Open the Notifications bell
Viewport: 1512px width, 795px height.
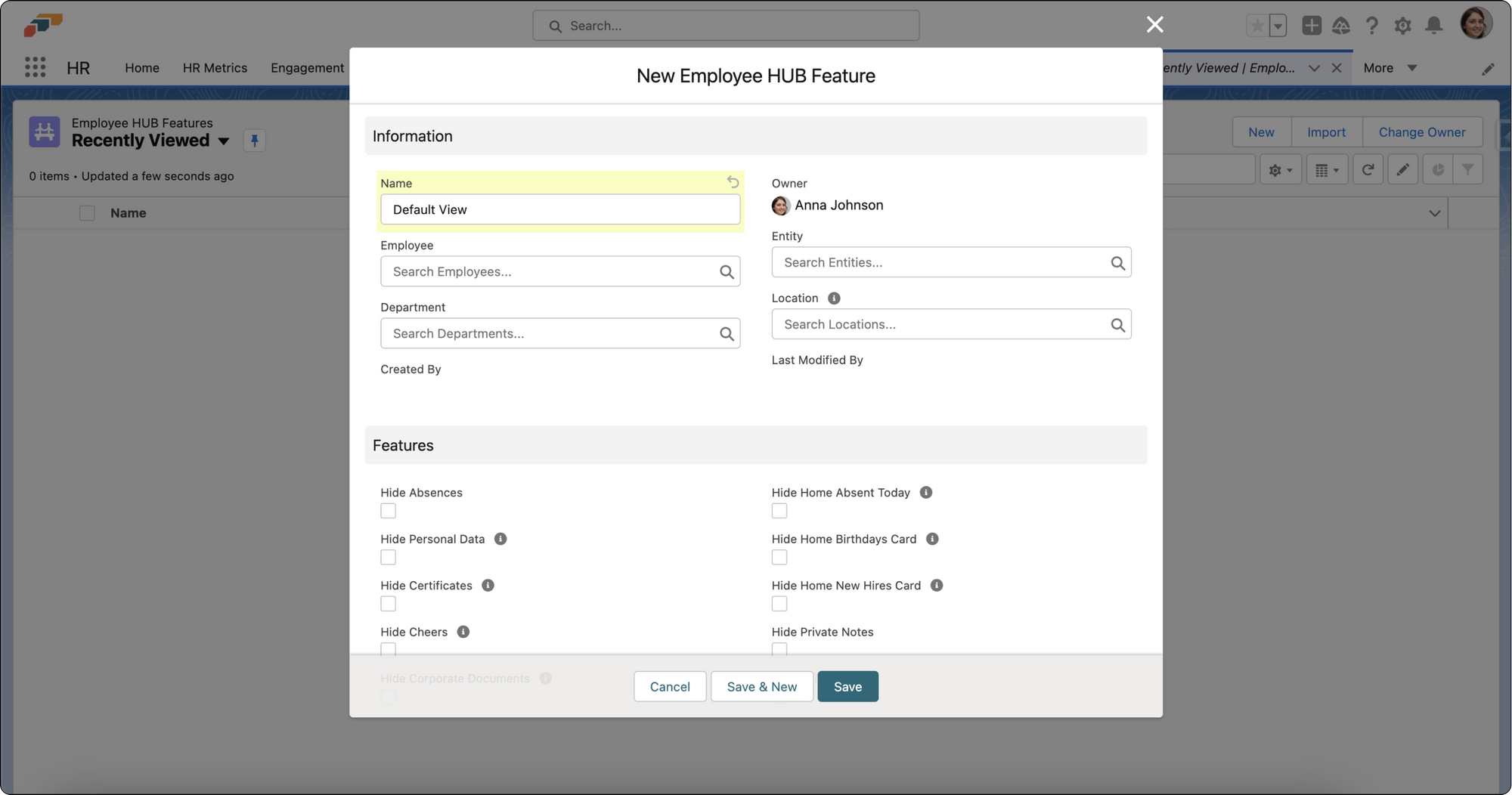[x=1435, y=25]
